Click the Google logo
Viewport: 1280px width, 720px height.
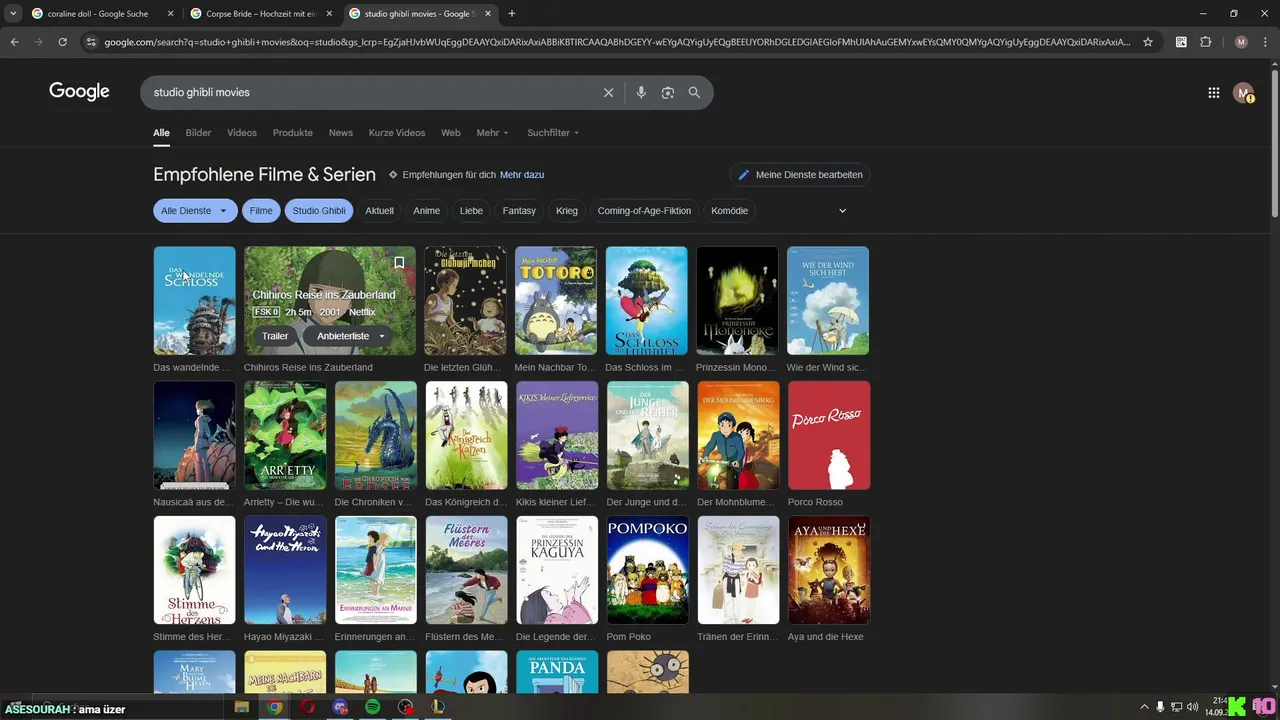click(79, 92)
